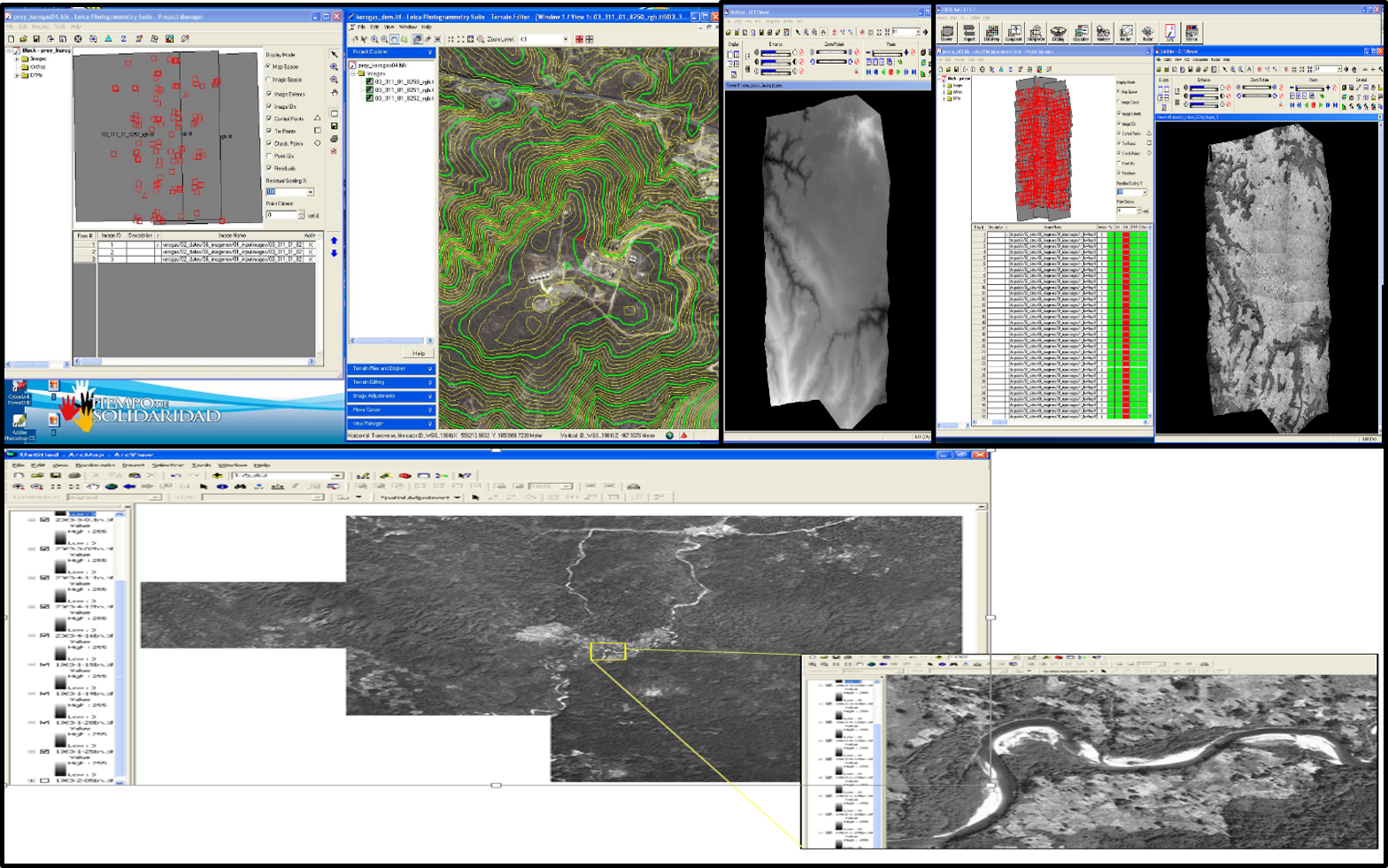Expand Move Cursor panel

click(391, 410)
